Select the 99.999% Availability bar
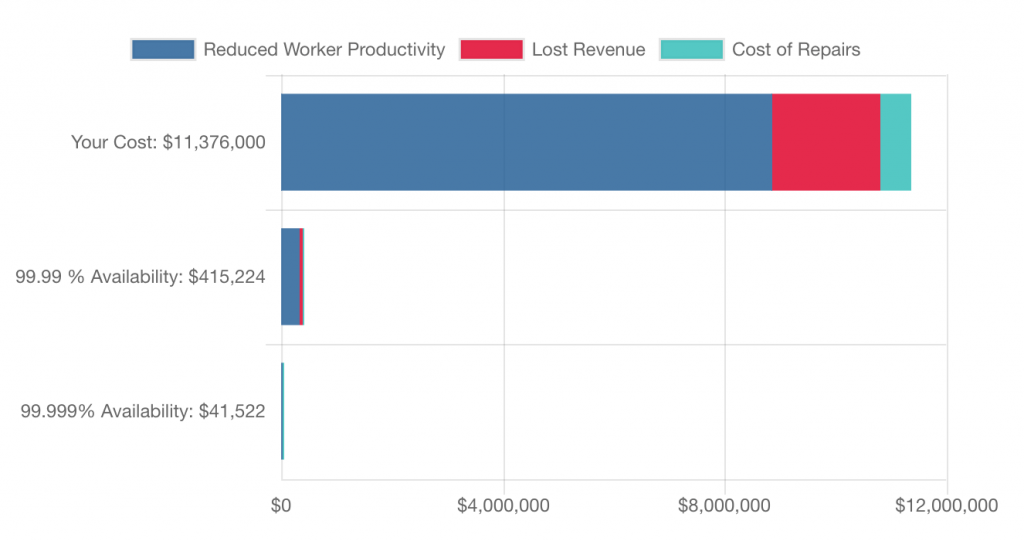Image resolution: width=1024 pixels, height=541 pixels. click(x=283, y=411)
